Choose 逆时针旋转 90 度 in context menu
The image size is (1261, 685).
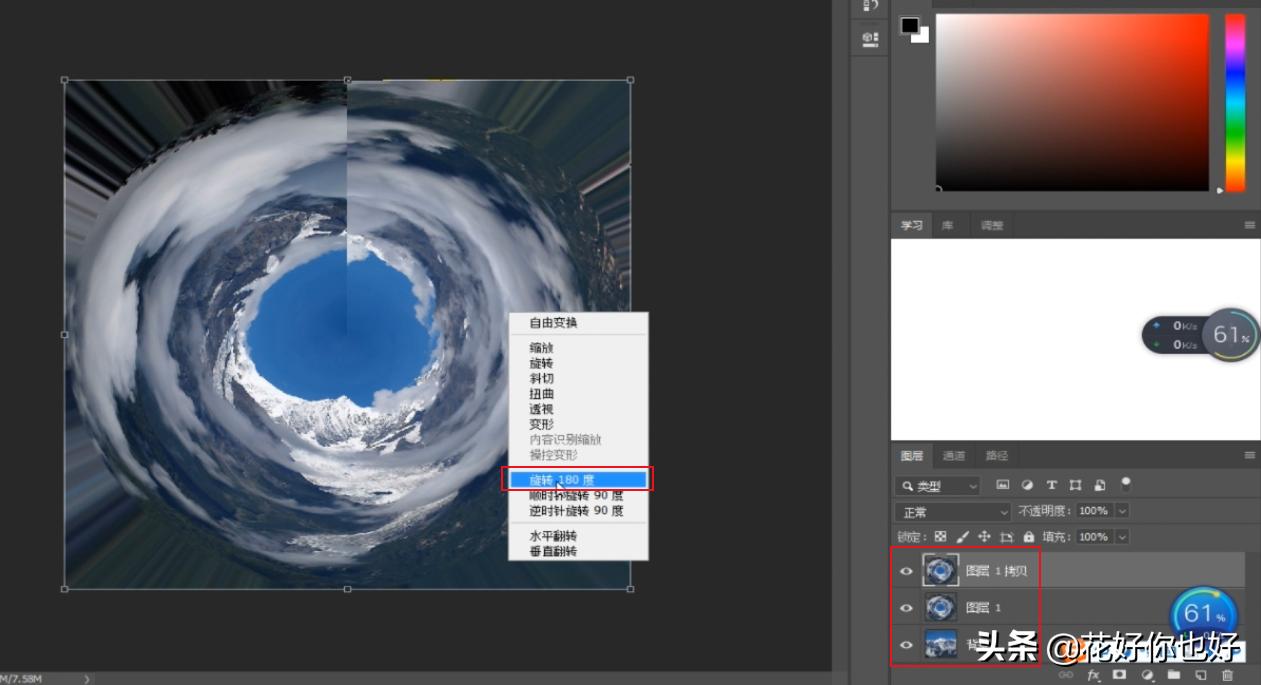click(578, 510)
